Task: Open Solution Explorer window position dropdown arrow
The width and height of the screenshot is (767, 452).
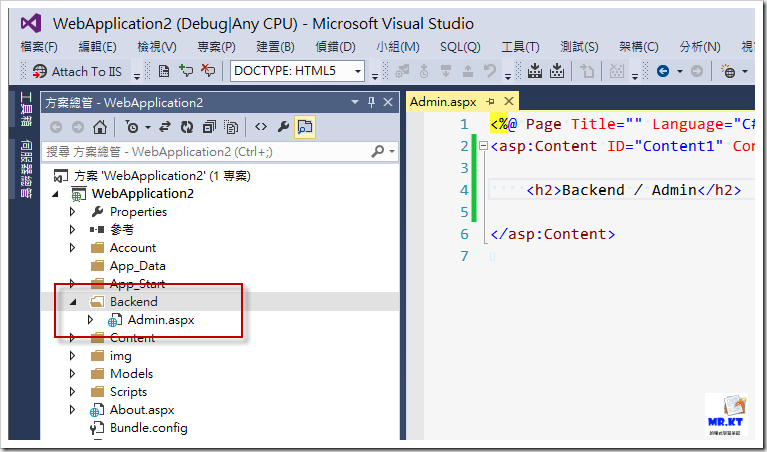Action: pos(355,102)
